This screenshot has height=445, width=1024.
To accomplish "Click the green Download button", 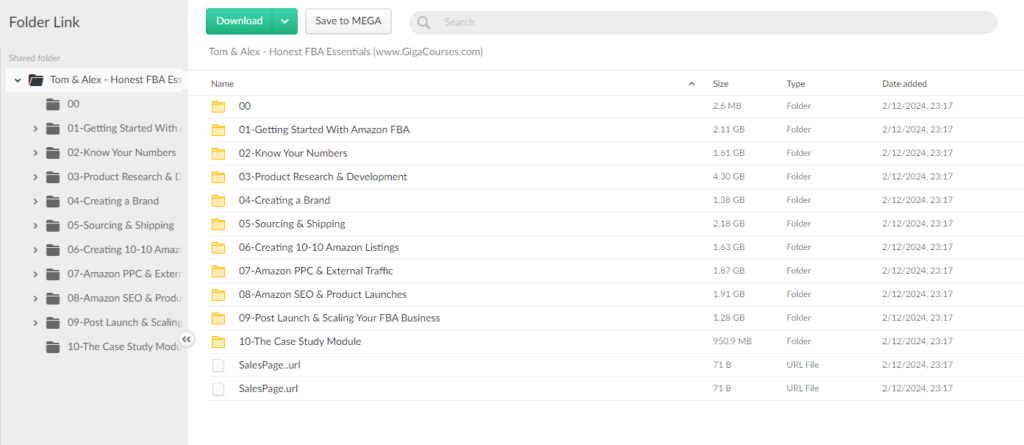I will tap(240, 21).
